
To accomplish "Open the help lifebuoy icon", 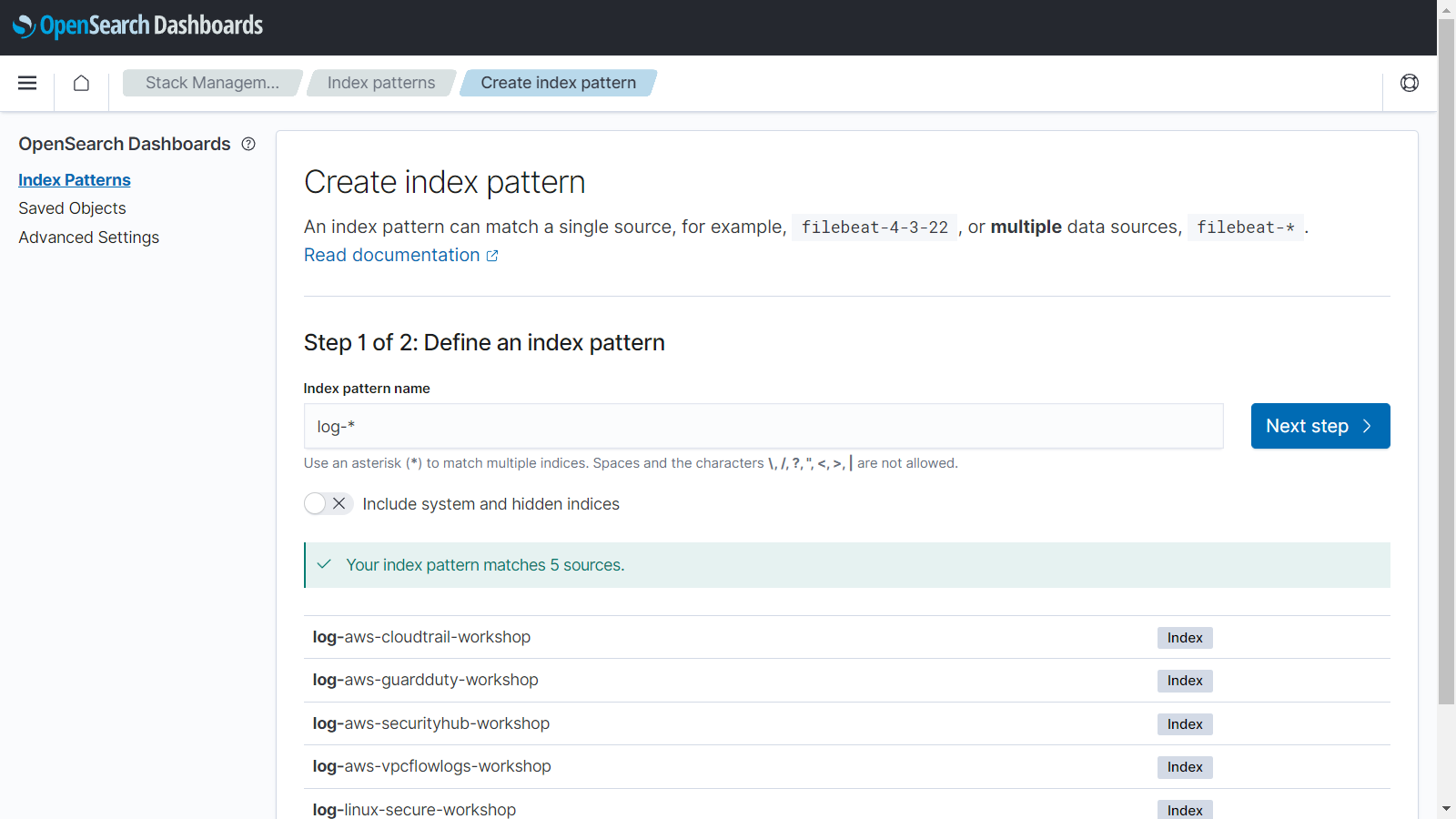I will point(1409,83).
